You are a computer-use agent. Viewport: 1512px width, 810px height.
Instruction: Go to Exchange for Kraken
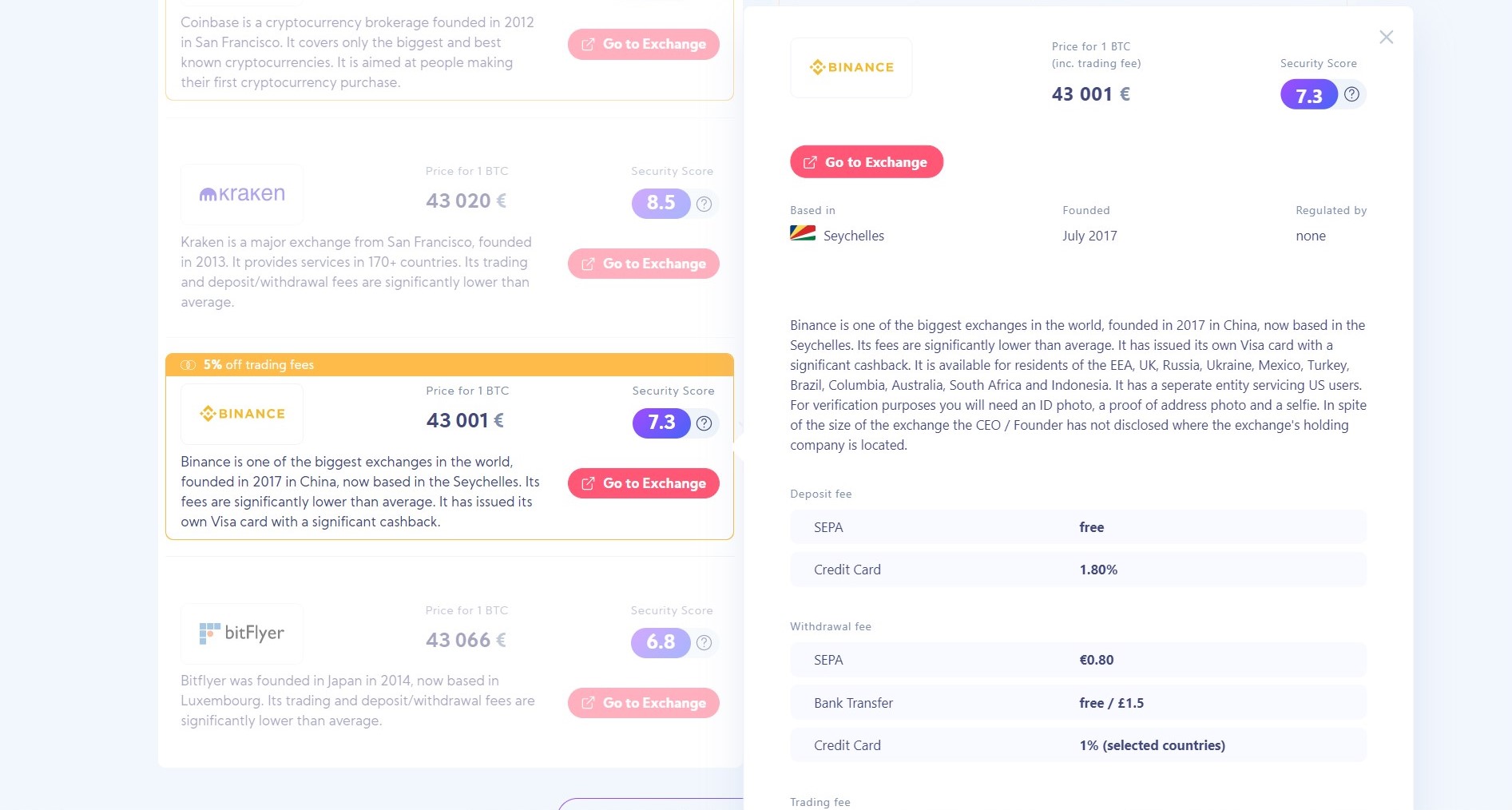tap(643, 264)
